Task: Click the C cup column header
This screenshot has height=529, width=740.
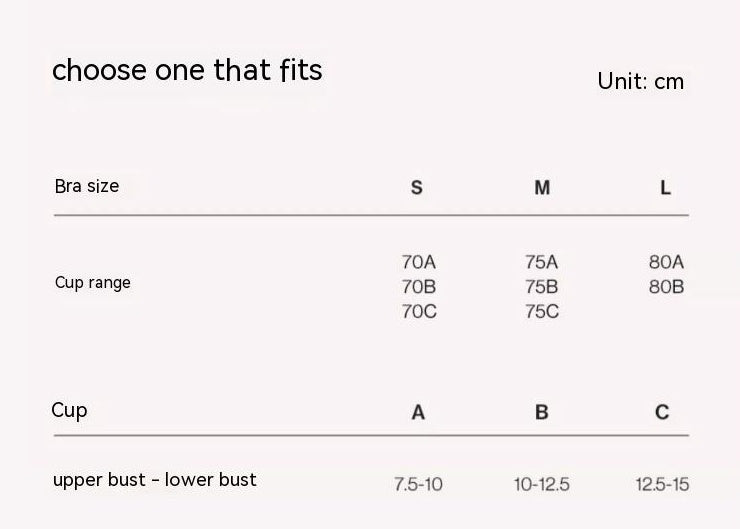Action: coord(662,413)
